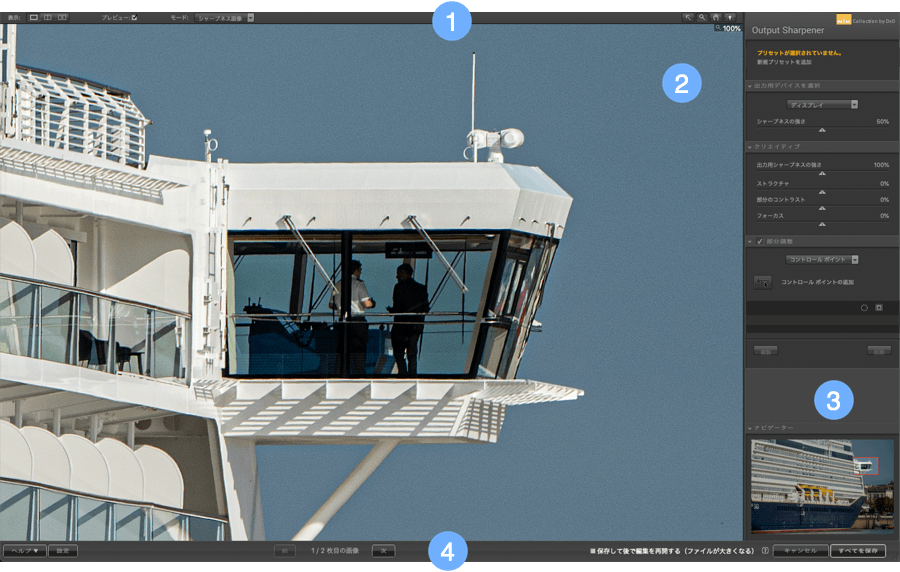The image size is (900, 572).
Task: Open the 設定 settings button
Action: (x=63, y=551)
